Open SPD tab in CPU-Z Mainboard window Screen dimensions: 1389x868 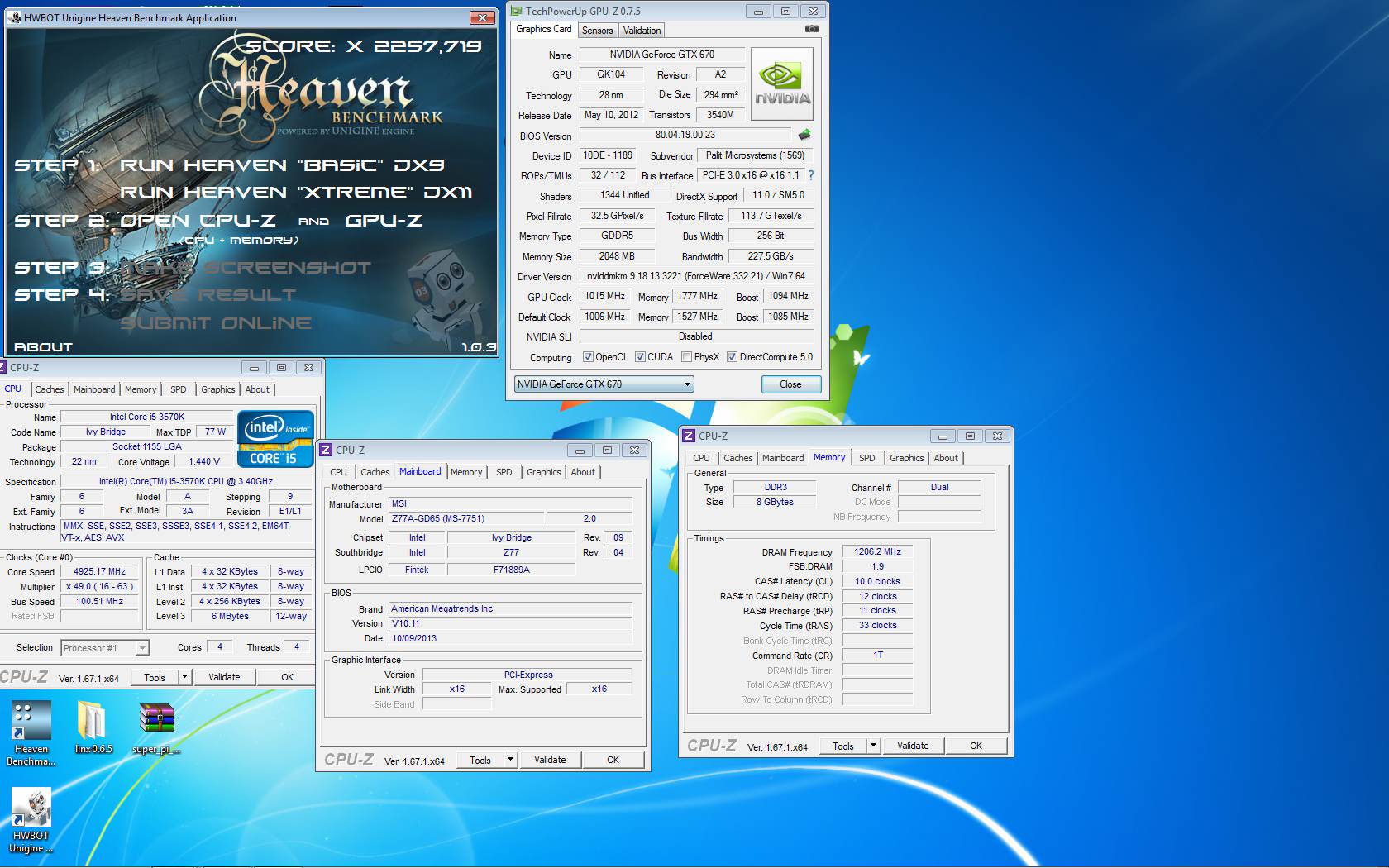coord(504,472)
